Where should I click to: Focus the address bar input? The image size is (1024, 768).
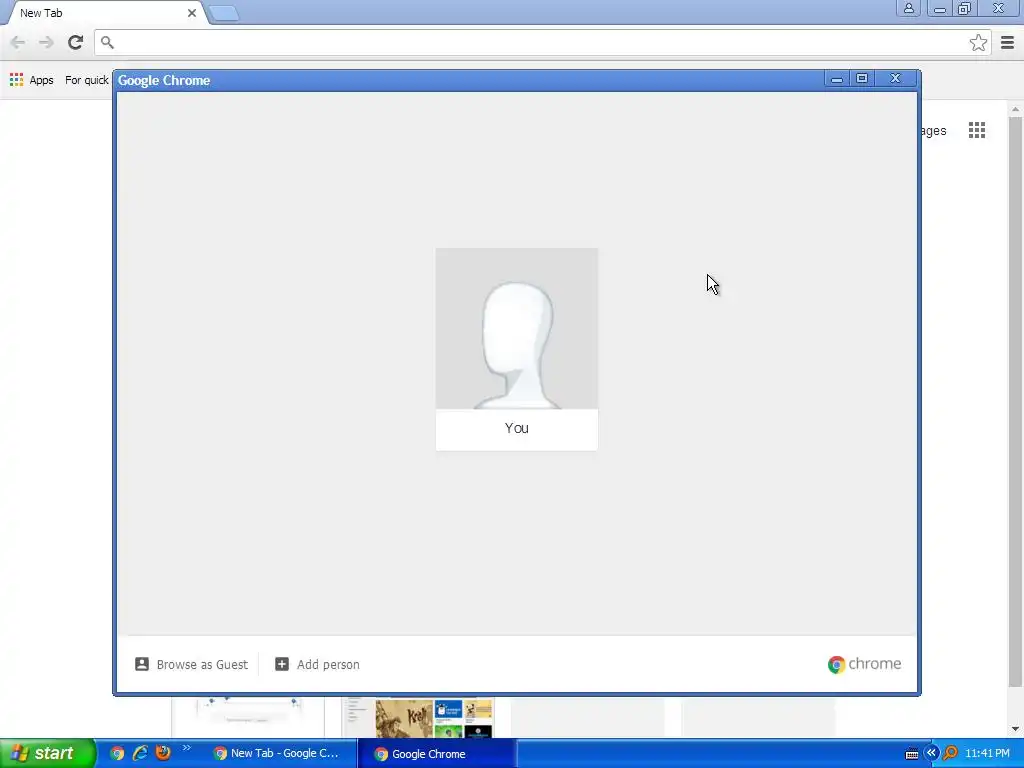[536, 42]
